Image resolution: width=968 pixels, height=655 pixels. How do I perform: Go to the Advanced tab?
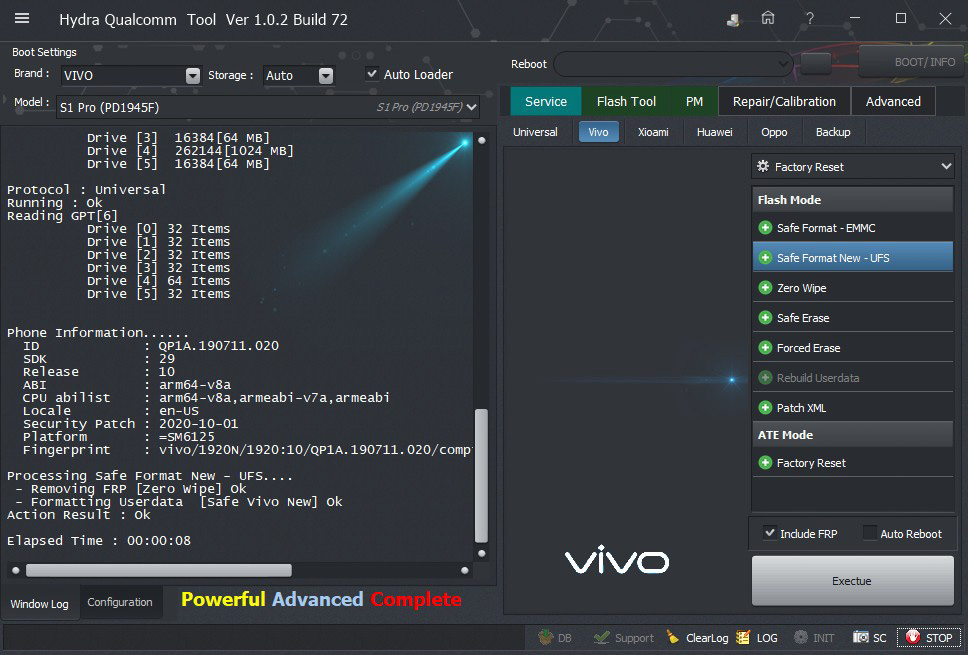[893, 101]
